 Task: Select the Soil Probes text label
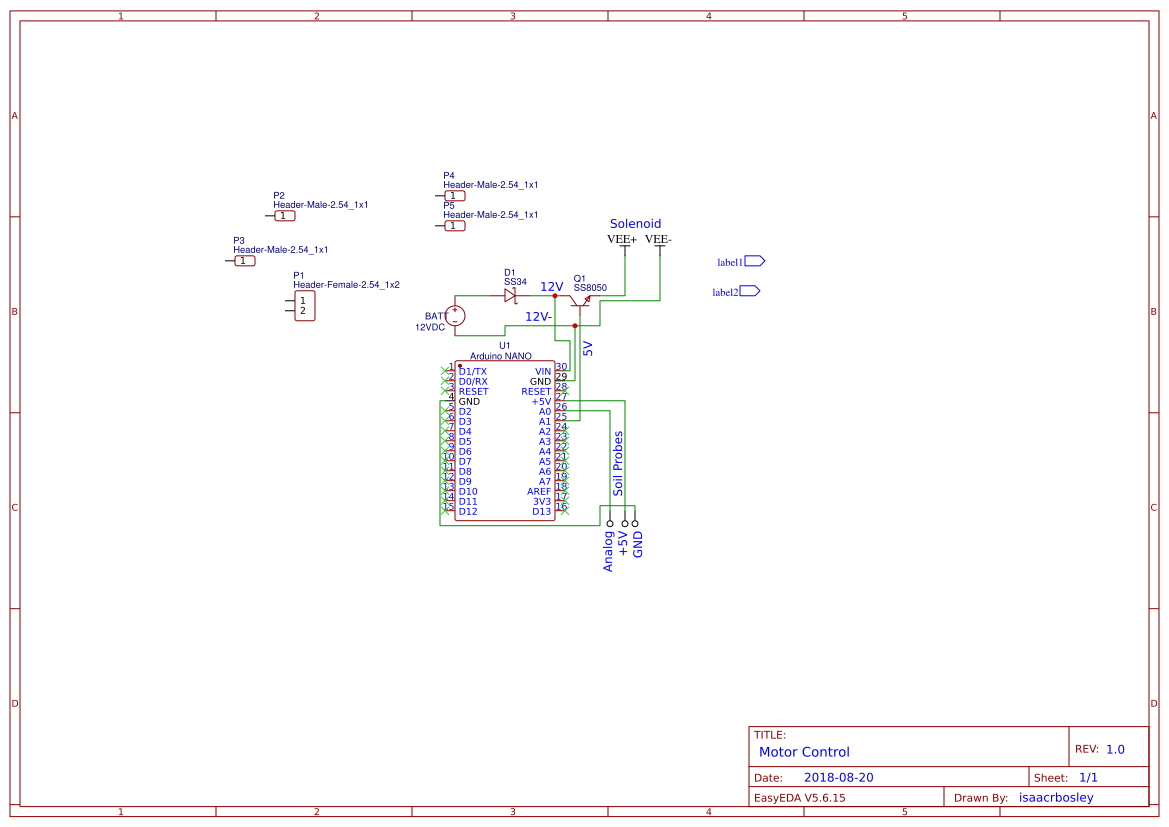tap(618, 463)
